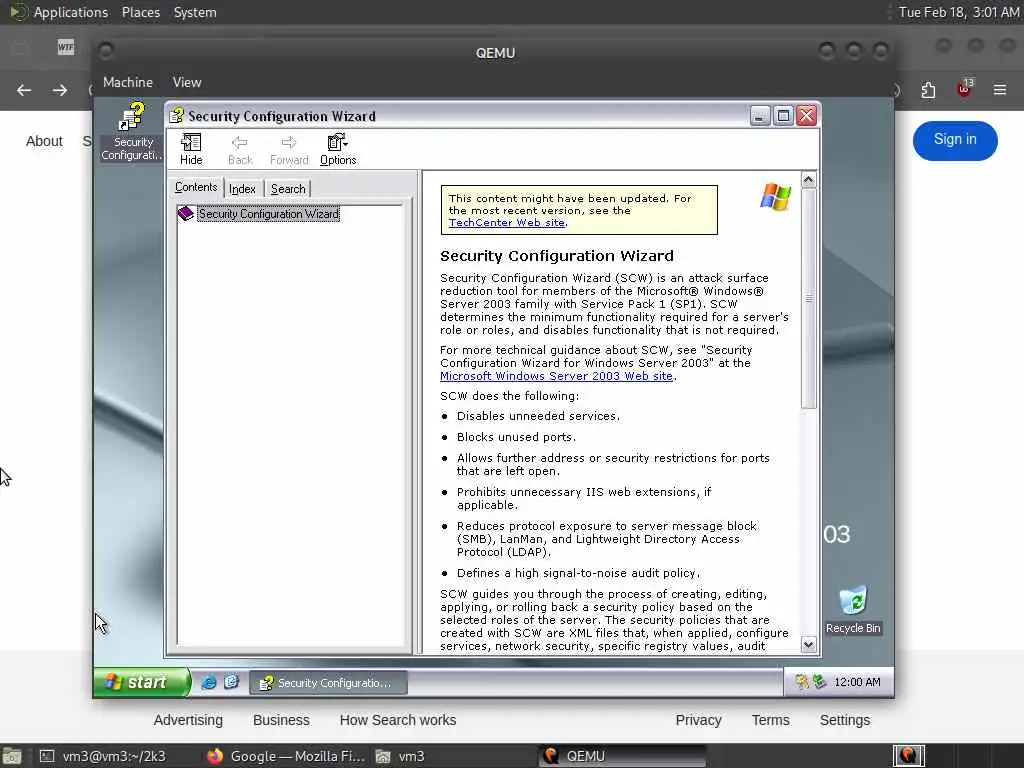Viewport: 1024px width, 768px height.
Task: Switch to vm3@vm3:~/2k3 terminal taskbar item
Action: click(103, 756)
